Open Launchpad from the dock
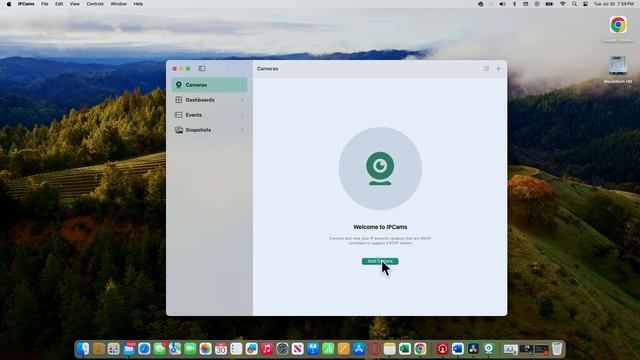The width and height of the screenshot is (640, 360). [x=113, y=349]
